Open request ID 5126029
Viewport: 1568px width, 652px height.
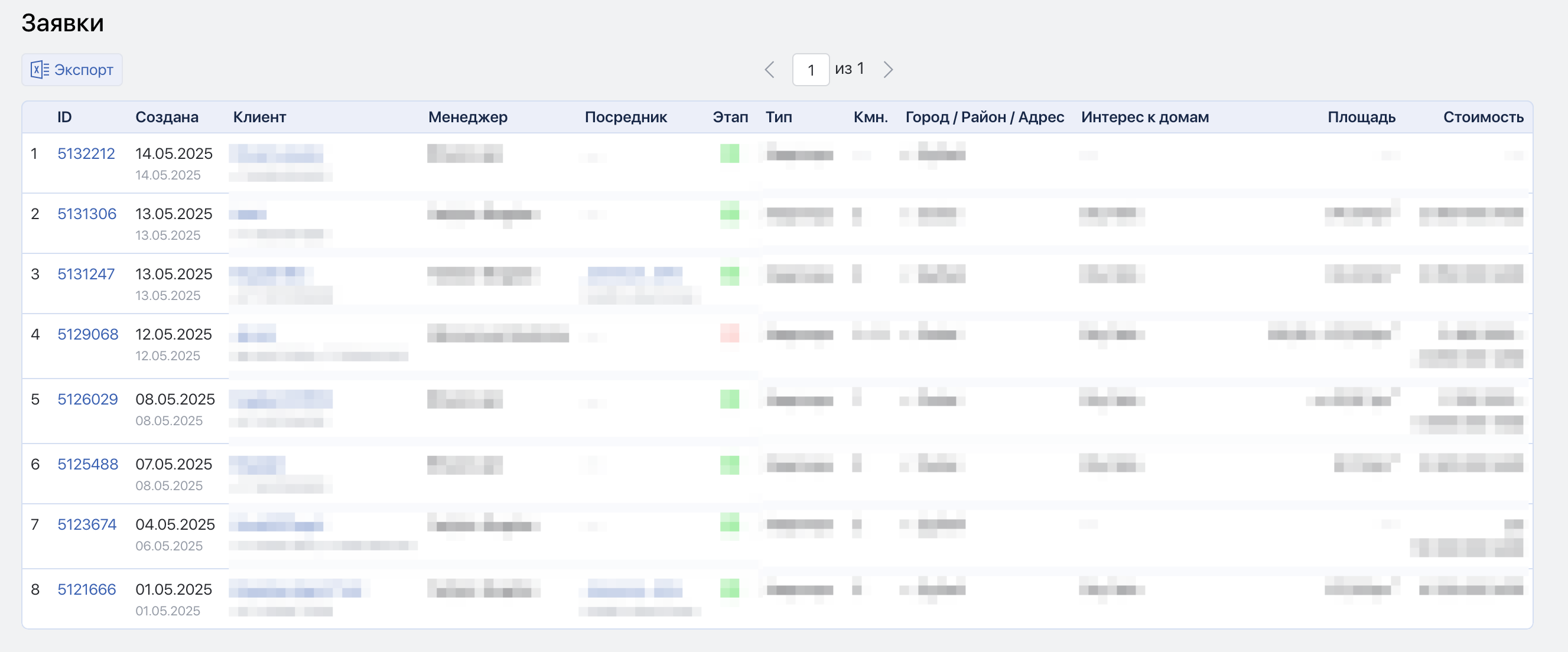pyautogui.click(x=87, y=399)
